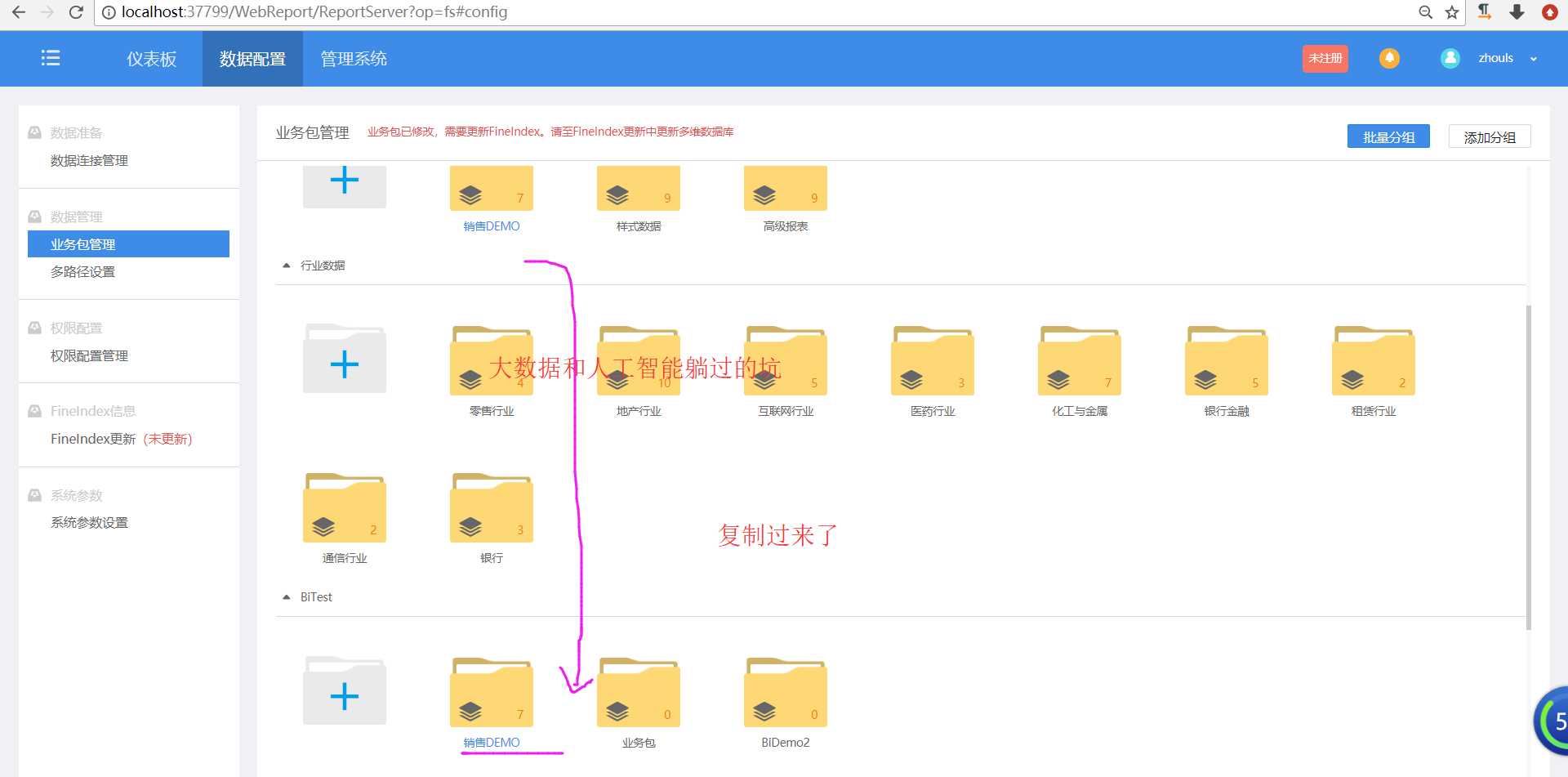
Task: Open the 互联网行业 package folder
Action: pyautogui.click(x=786, y=360)
